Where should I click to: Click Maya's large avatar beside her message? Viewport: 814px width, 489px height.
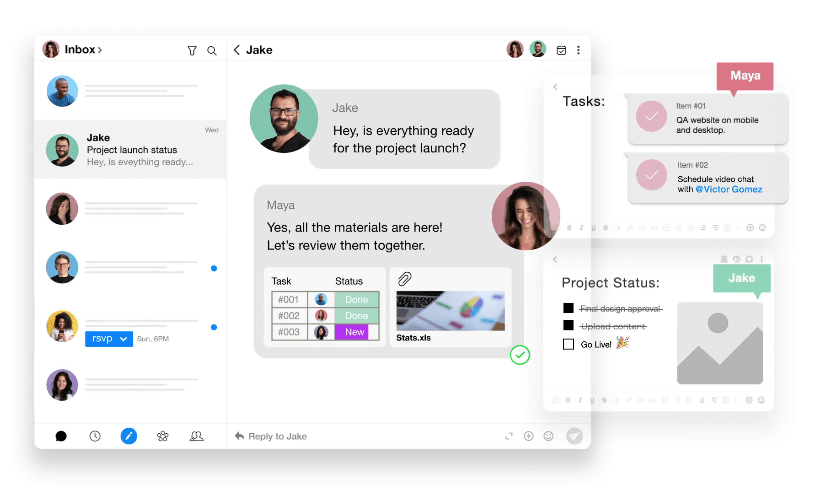pyautogui.click(x=526, y=216)
